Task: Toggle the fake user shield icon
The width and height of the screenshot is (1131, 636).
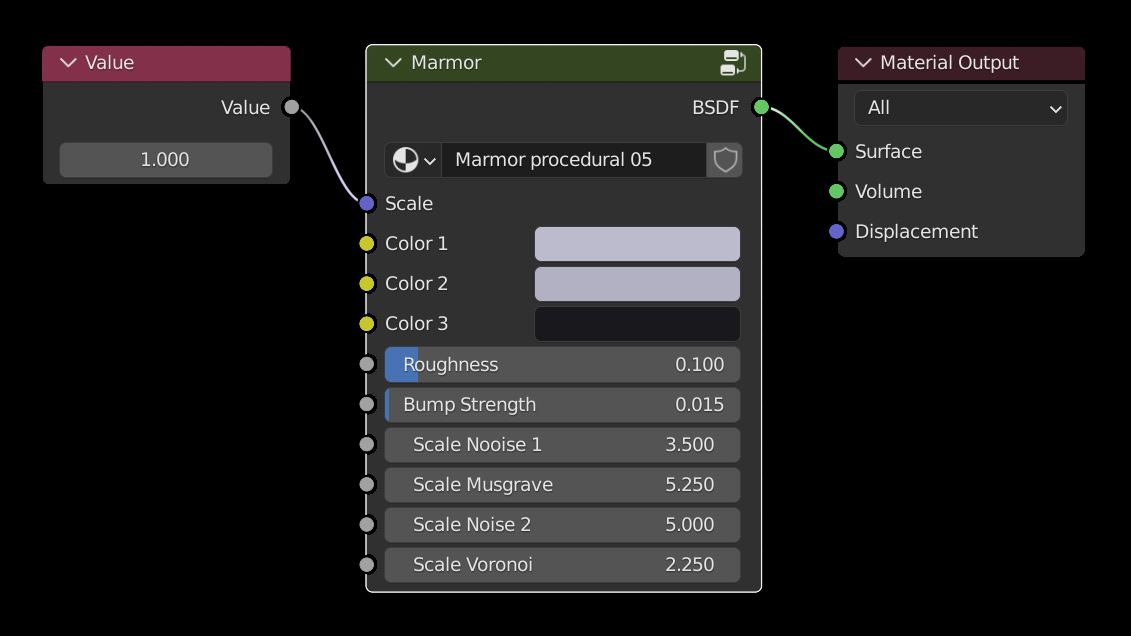Action: coord(725,160)
